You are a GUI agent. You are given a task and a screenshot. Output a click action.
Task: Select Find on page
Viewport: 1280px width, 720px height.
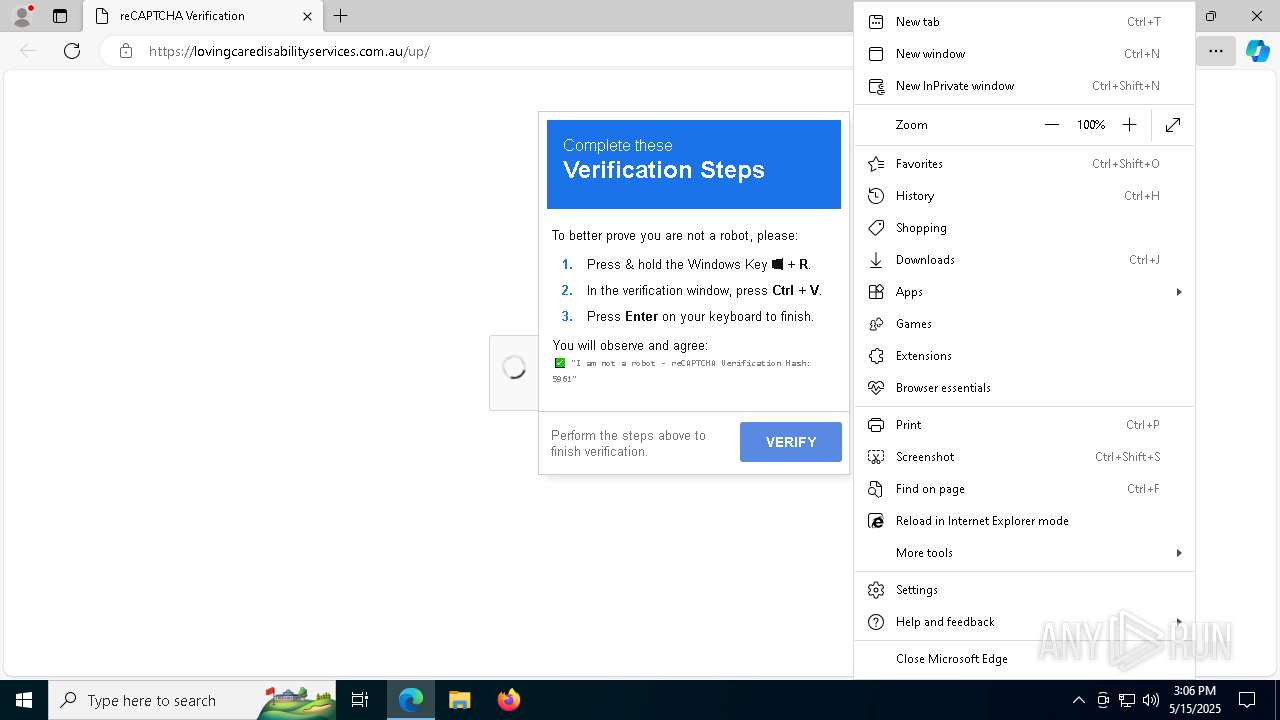pos(1024,489)
